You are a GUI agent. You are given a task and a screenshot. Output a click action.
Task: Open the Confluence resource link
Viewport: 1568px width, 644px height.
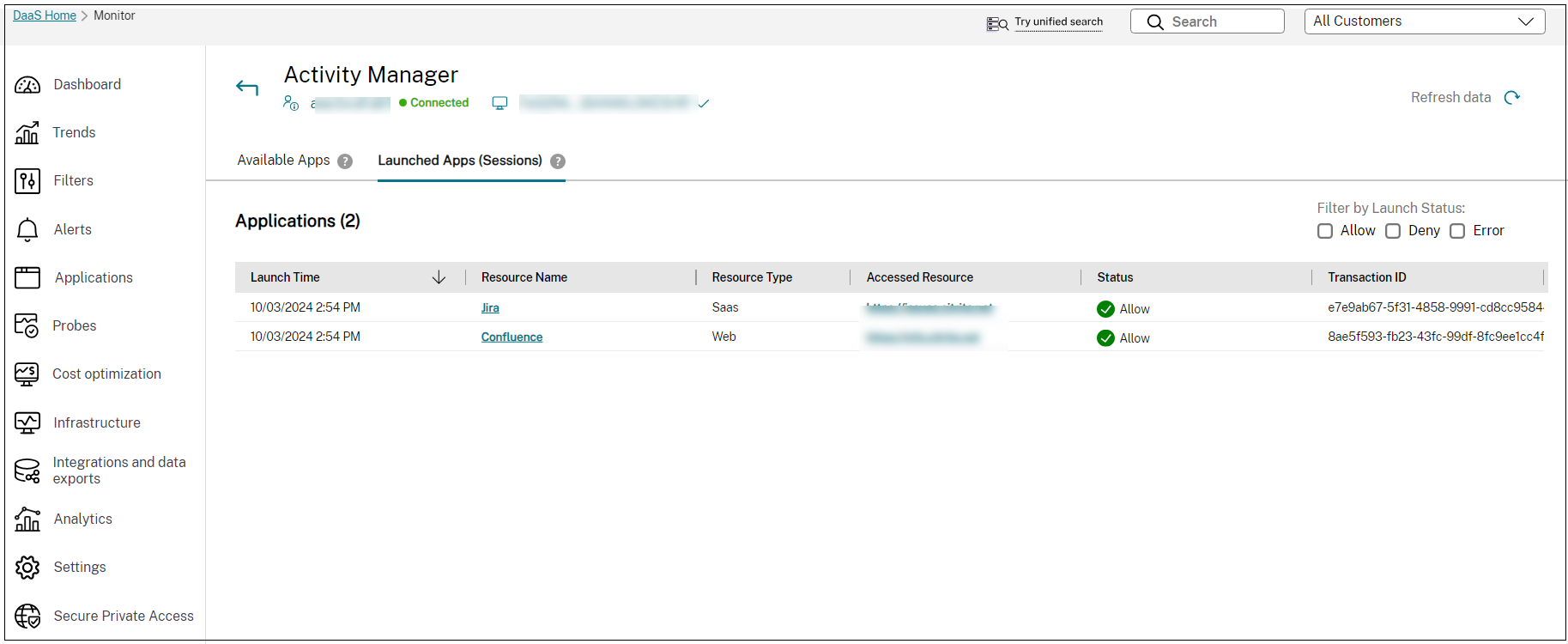pyautogui.click(x=512, y=337)
